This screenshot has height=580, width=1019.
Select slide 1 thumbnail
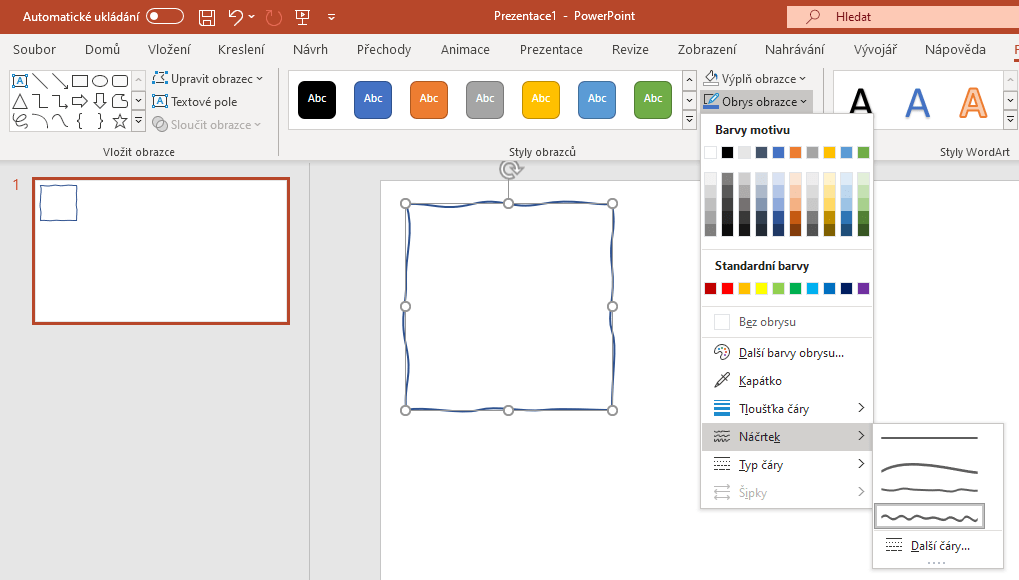[x=161, y=251]
